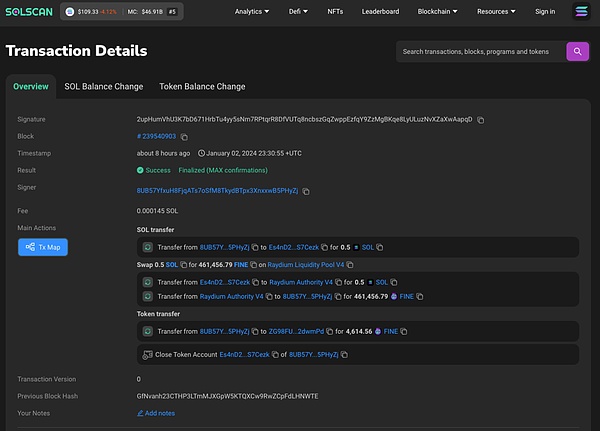600x431 pixels.
Task: Click the Sign in button
Action: click(x=545, y=12)
